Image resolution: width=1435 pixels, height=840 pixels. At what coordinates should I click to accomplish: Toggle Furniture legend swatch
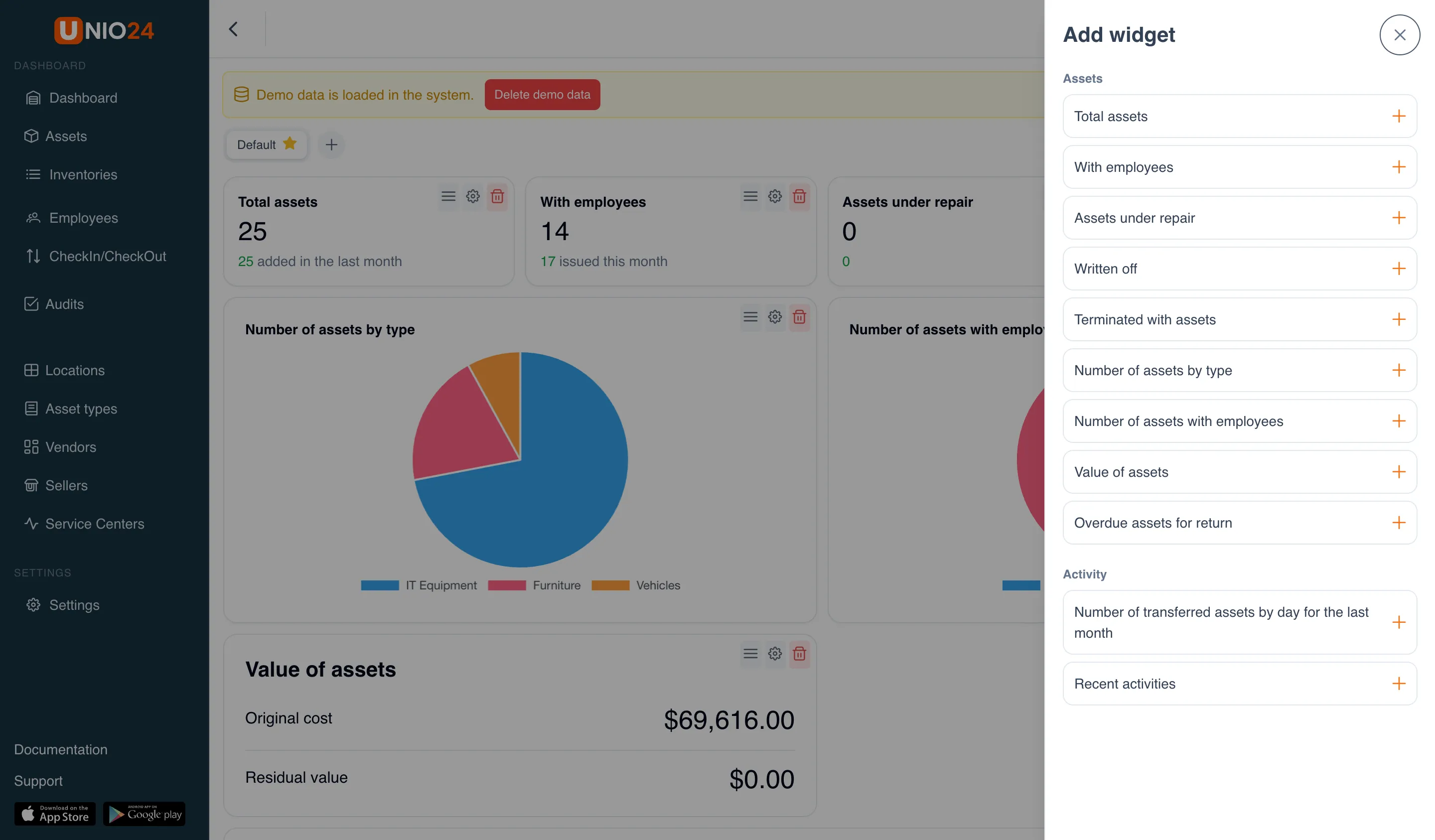pyautogui.click(x=507, y=585)
